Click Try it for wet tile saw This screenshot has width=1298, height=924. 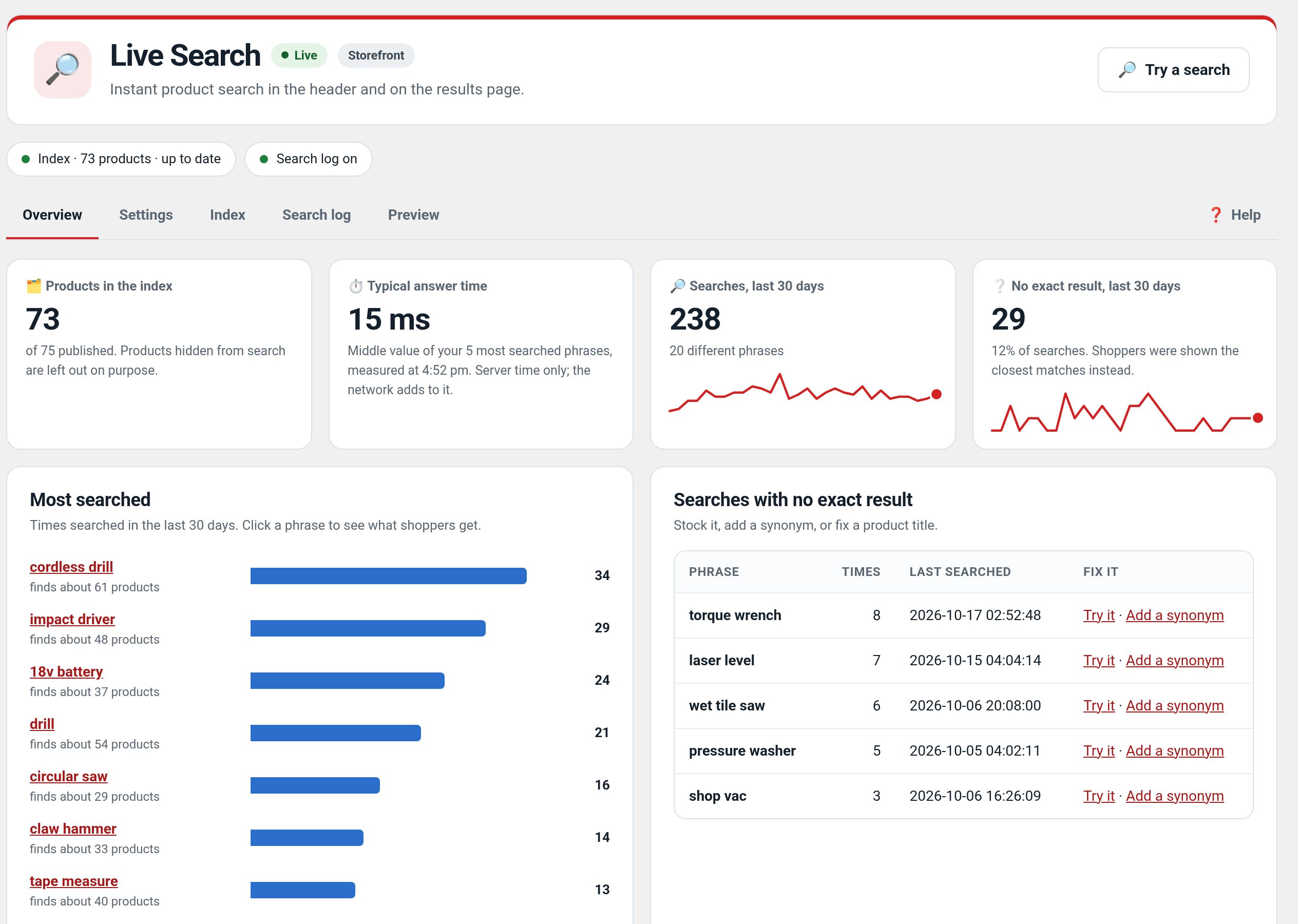tap(1099, 706)
